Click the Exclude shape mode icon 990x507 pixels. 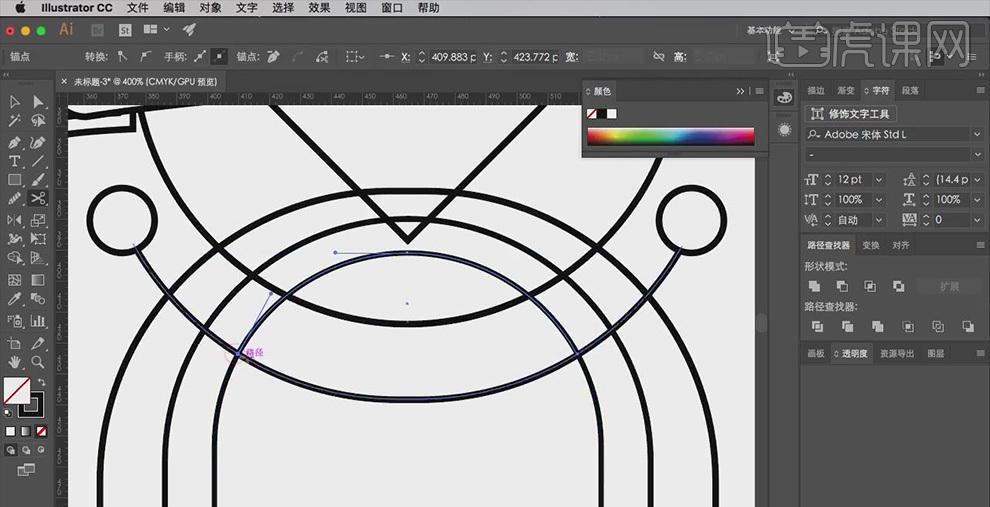click(898, 286)
